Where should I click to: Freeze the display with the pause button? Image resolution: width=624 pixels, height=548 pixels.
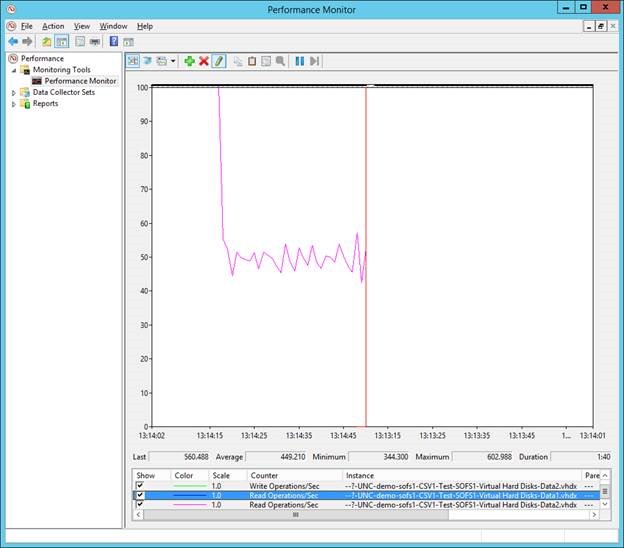click(299, 61)
